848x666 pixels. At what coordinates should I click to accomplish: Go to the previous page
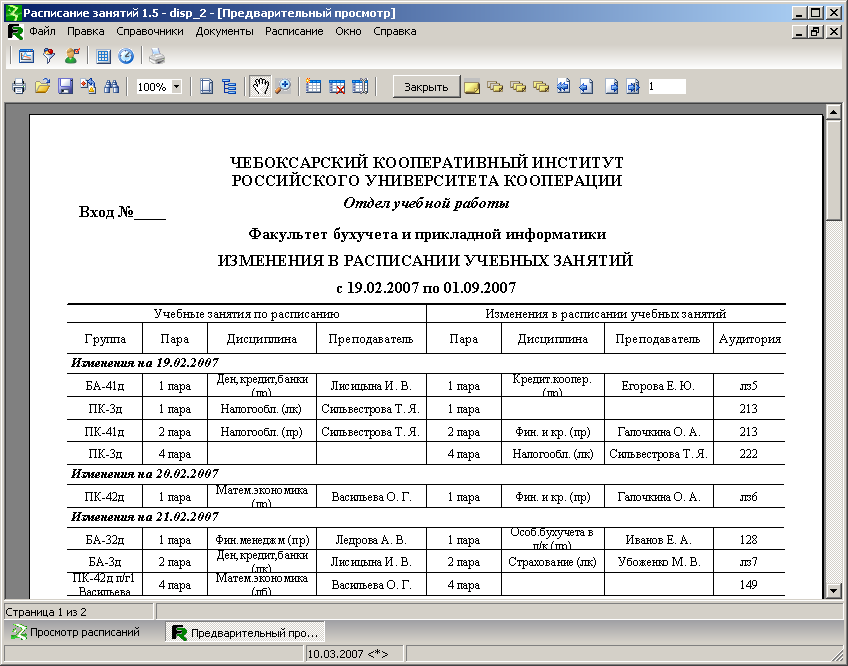coord(586,87)
